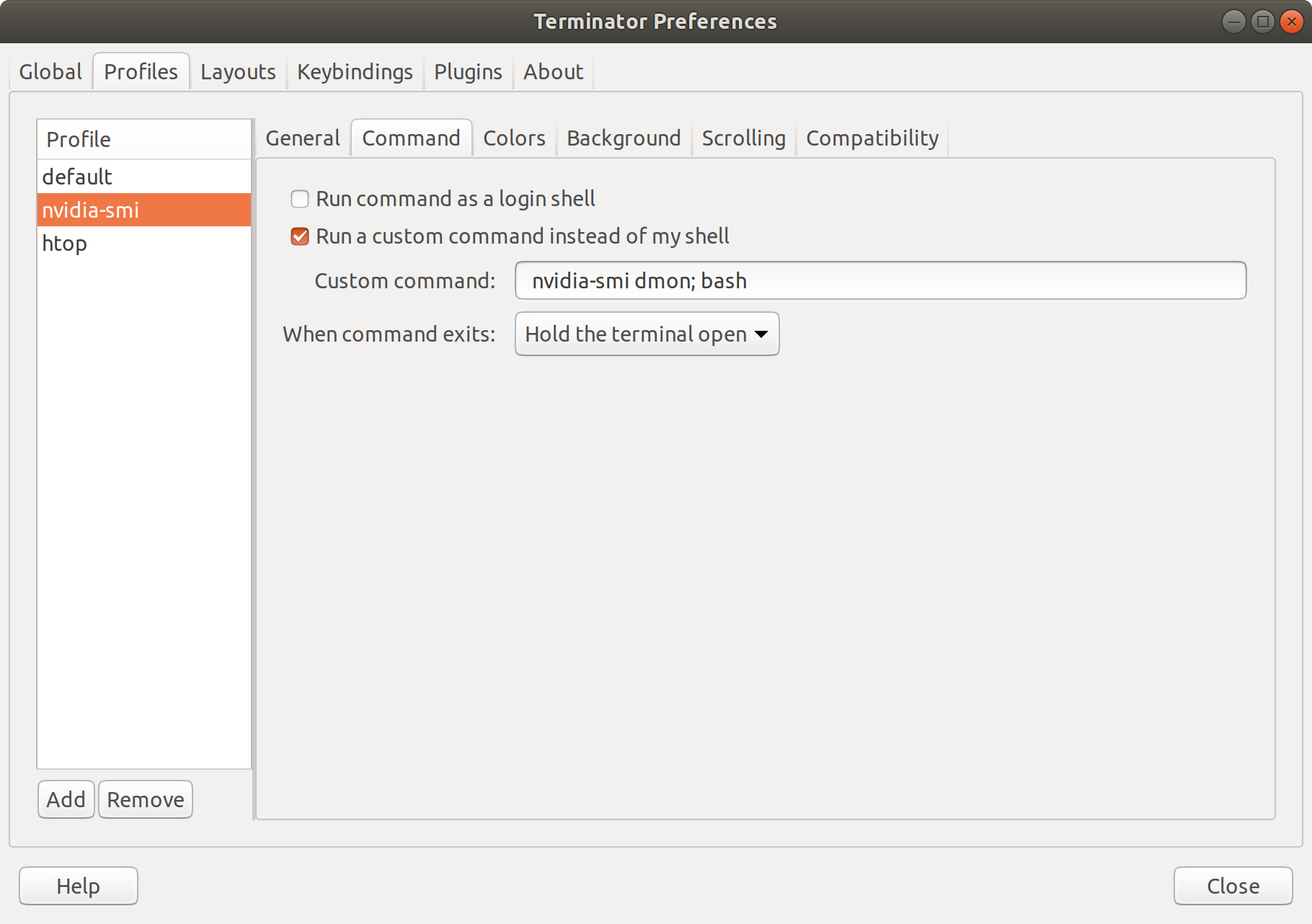The height and width of the screenshot is (924, 1312).
Task: Open the Plugins tab
Action: [x=468, y=72]
